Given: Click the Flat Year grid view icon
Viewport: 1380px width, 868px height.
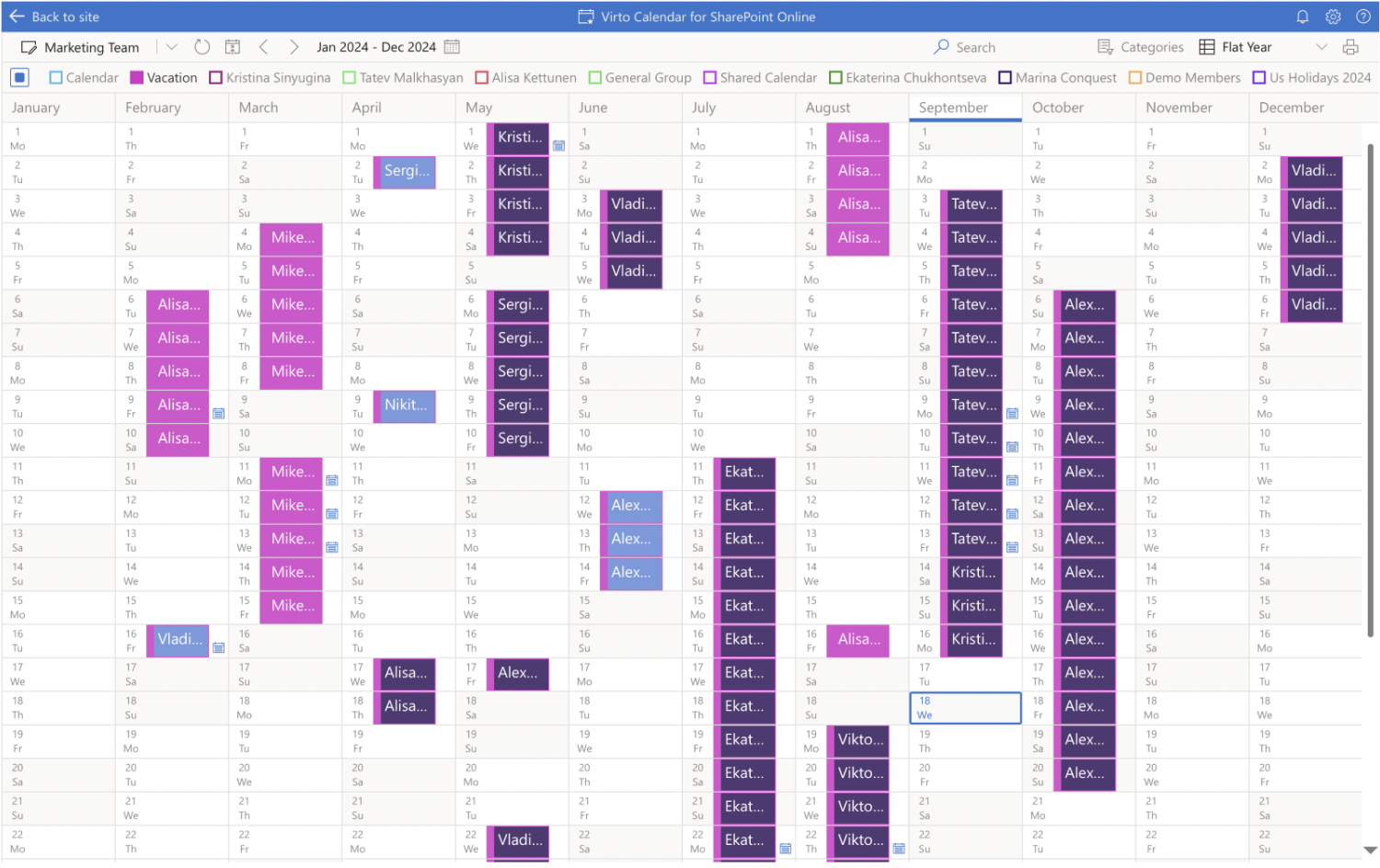Looking at the screenshot, I should pyautogui.click(x=1205, y=46).
